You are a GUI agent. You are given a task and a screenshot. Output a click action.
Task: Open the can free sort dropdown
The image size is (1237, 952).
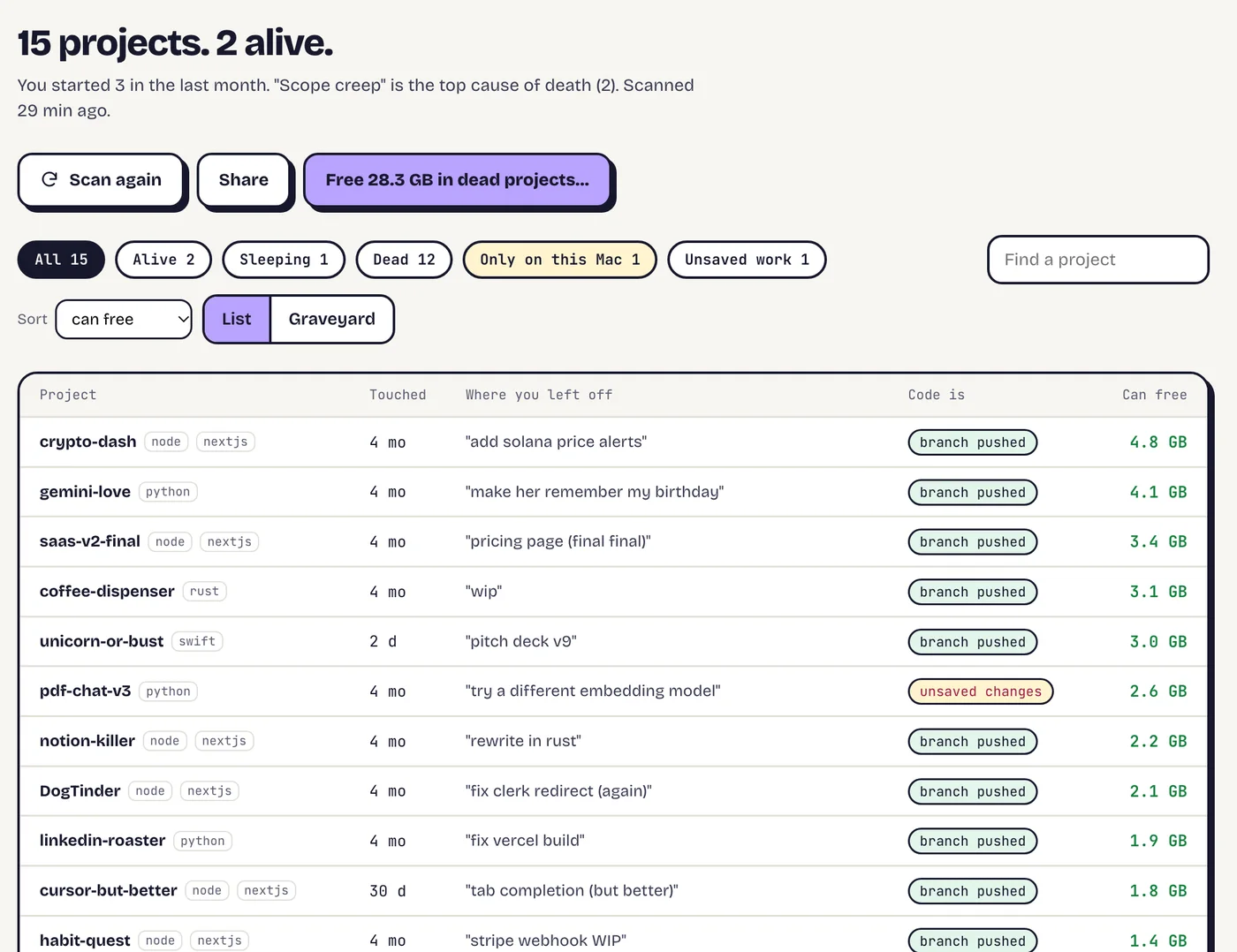[124, 319]
